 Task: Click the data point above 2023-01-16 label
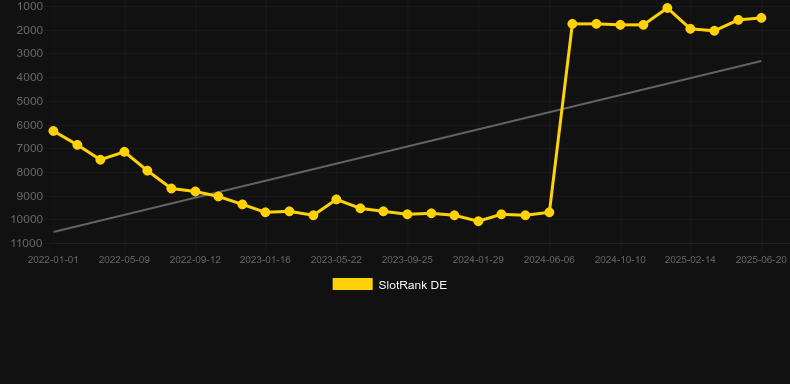pos(266,212)
